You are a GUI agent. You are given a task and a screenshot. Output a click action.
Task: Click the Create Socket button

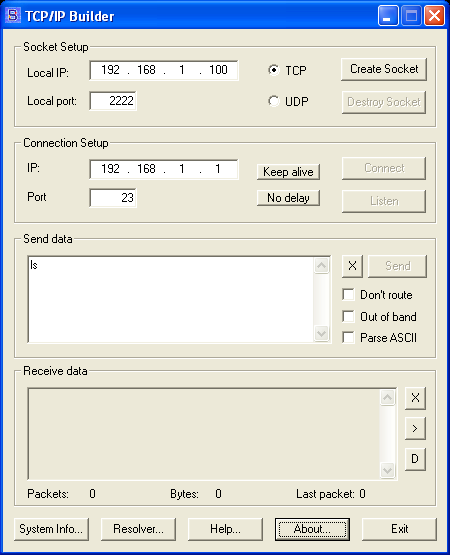[x=384, y=69]
